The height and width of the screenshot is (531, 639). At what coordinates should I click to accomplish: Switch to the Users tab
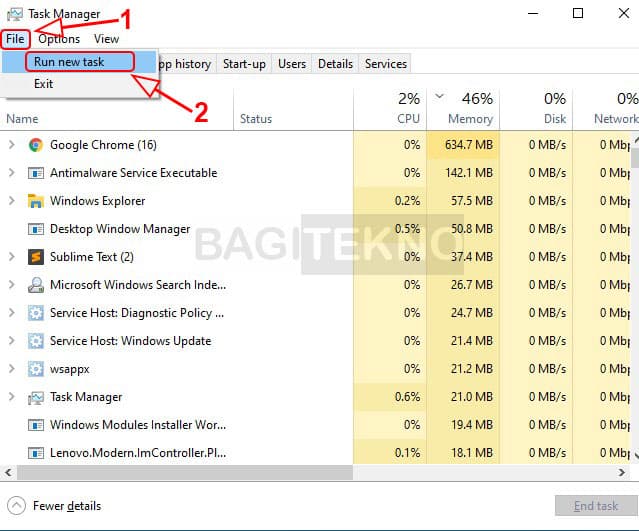[292, 64]
